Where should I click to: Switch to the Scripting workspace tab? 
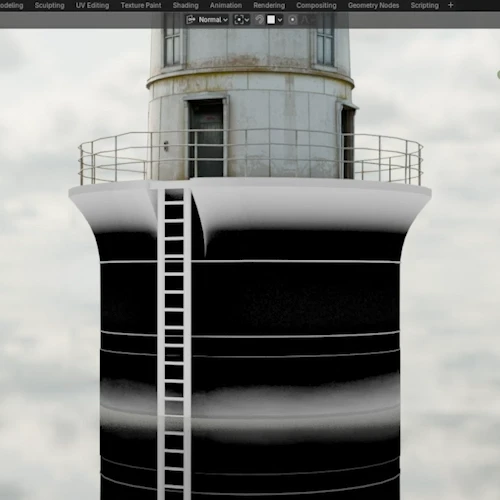(424, 5)
